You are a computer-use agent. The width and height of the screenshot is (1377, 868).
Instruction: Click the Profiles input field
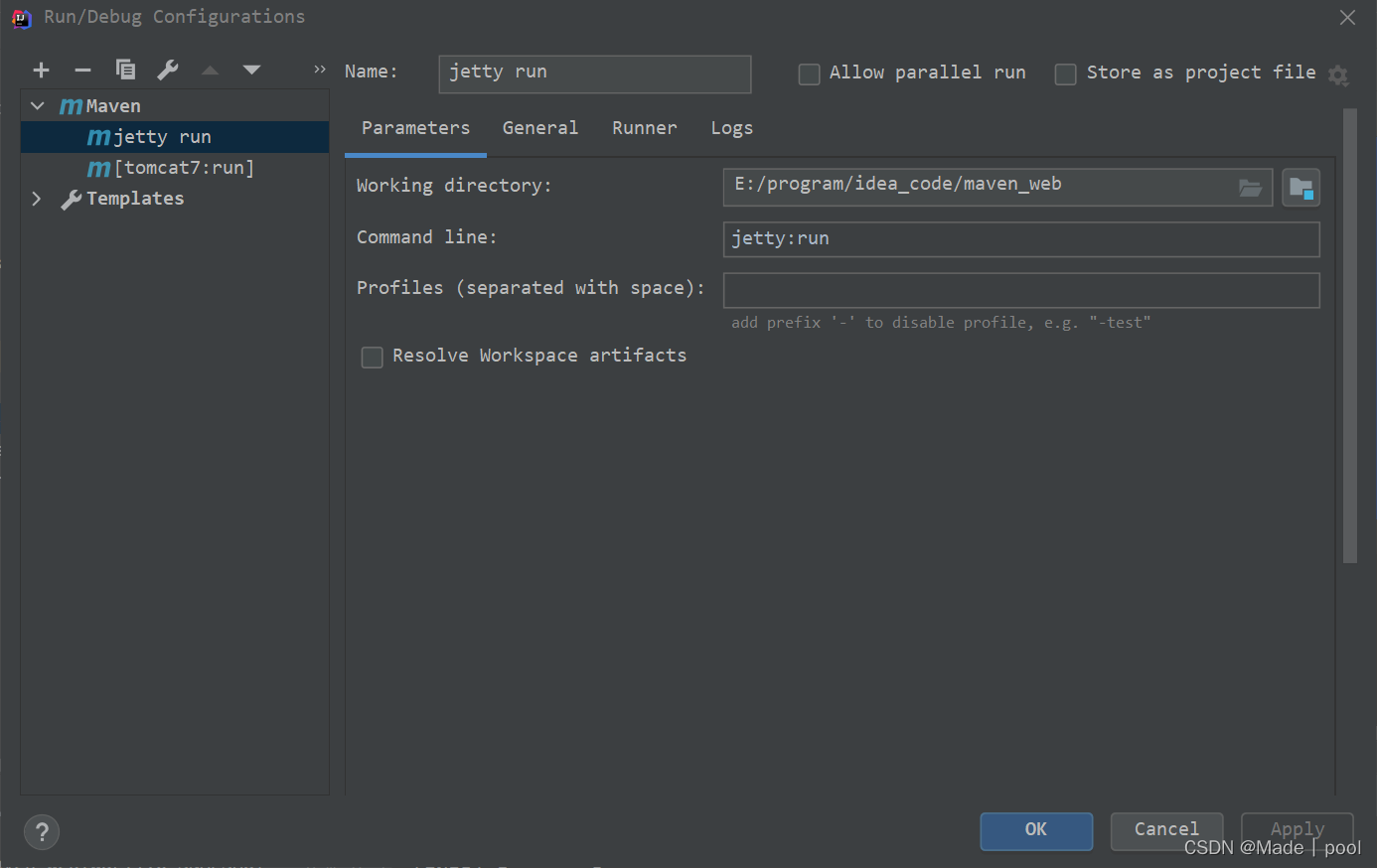1021,290
